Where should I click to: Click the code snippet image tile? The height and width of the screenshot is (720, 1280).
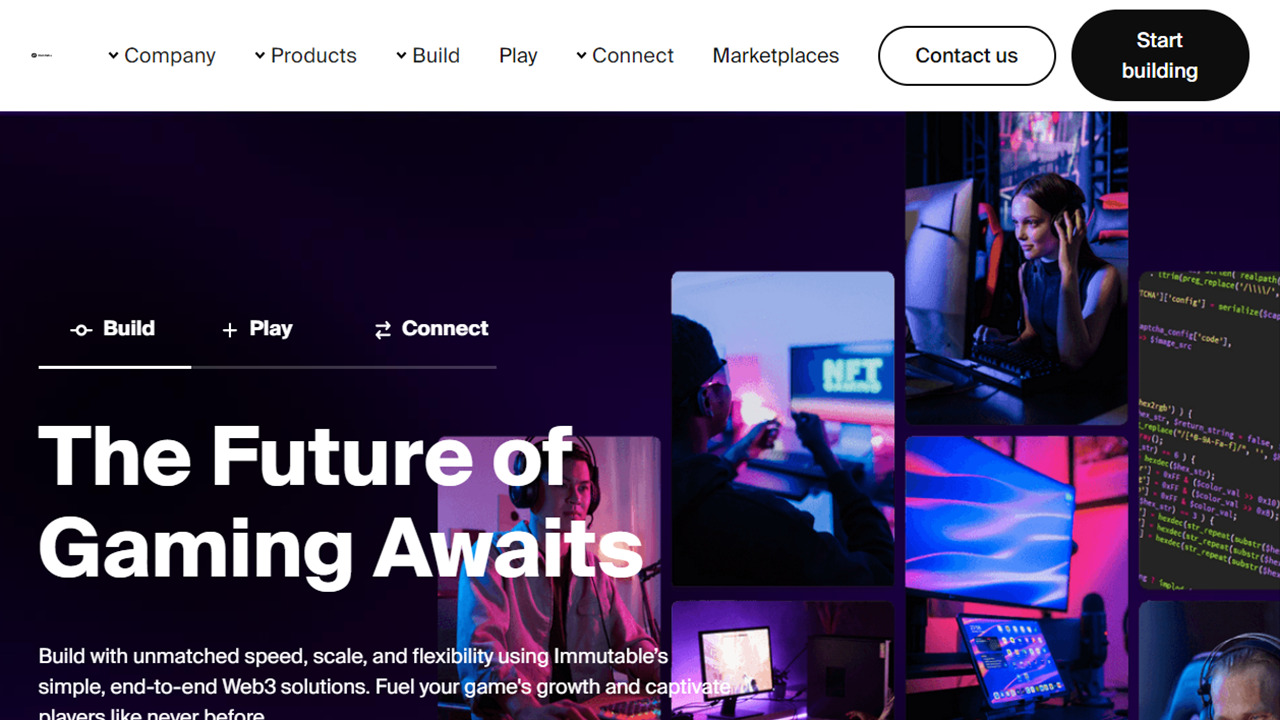(x=1209, y=430)
